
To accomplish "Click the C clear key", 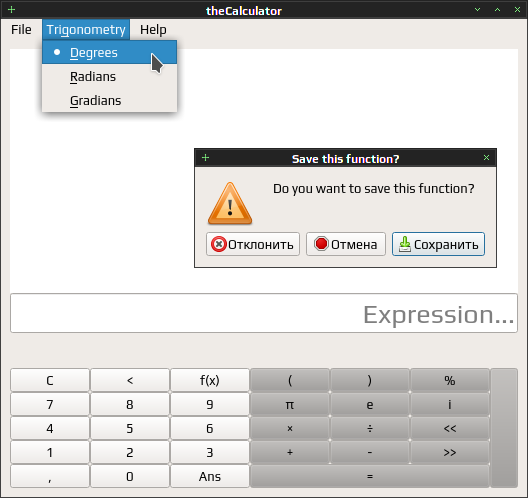I will [x=50, y=380].
